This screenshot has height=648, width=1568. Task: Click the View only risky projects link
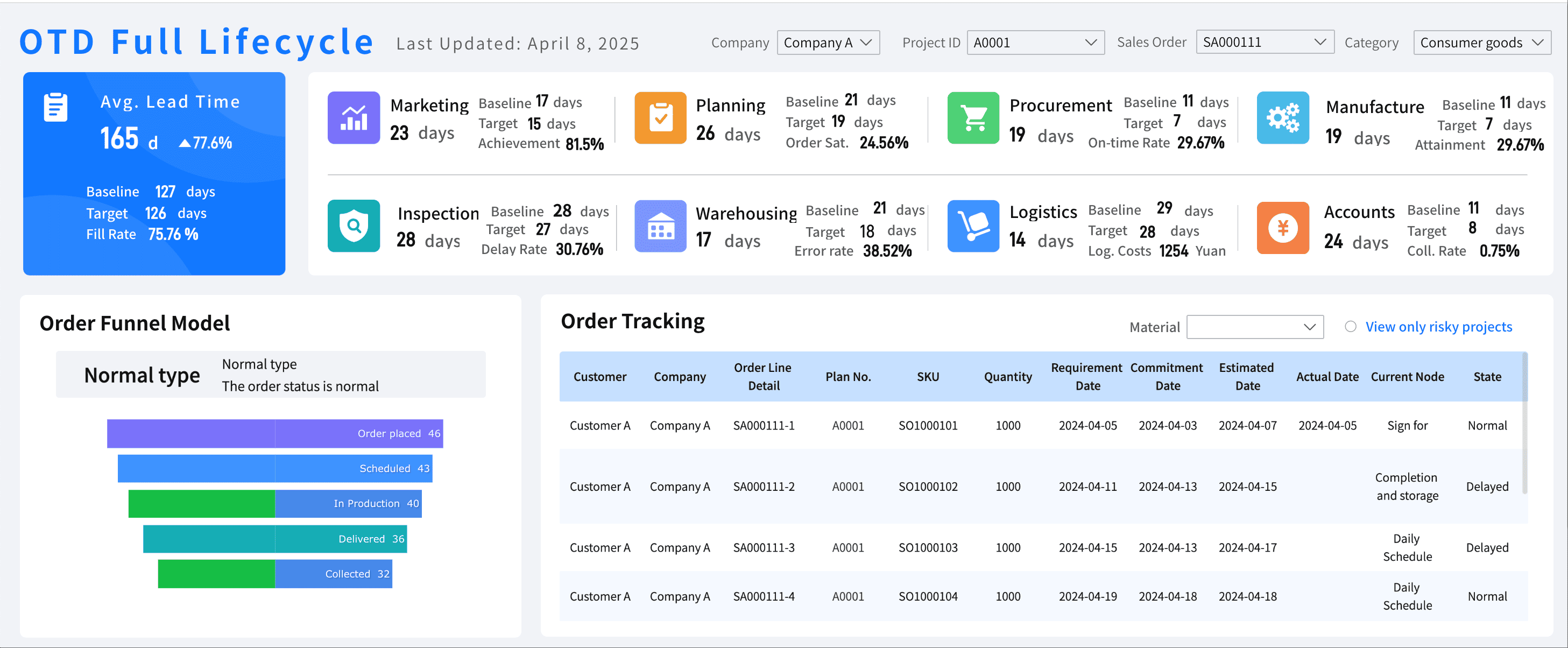point(1438,327)
